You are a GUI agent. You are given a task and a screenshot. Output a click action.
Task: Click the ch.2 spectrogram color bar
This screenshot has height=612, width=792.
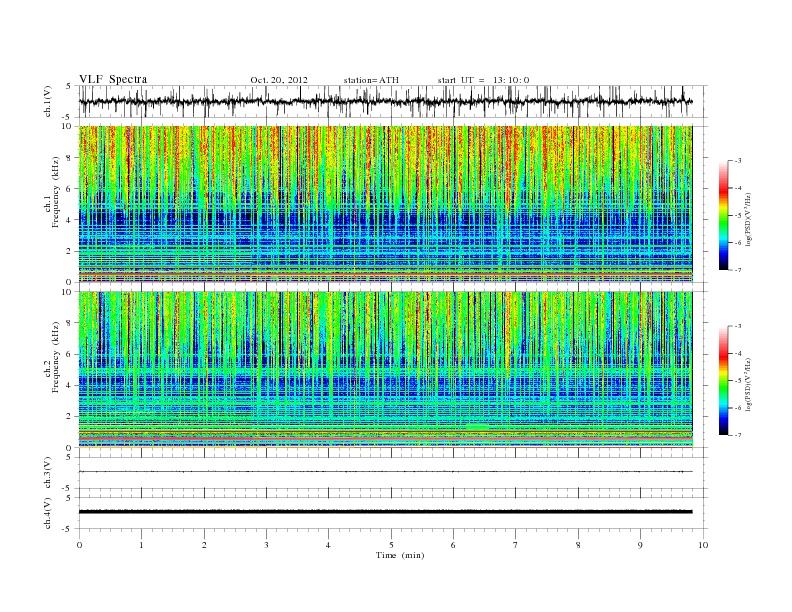(723, 381)
